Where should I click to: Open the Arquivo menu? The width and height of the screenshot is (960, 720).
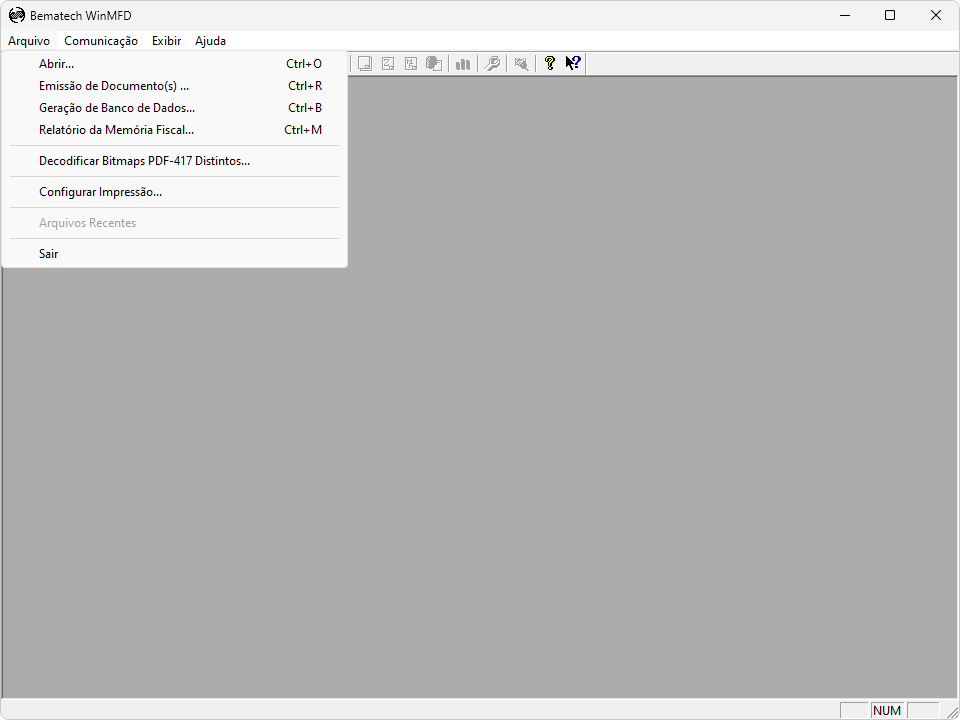[x=29, y=41]
